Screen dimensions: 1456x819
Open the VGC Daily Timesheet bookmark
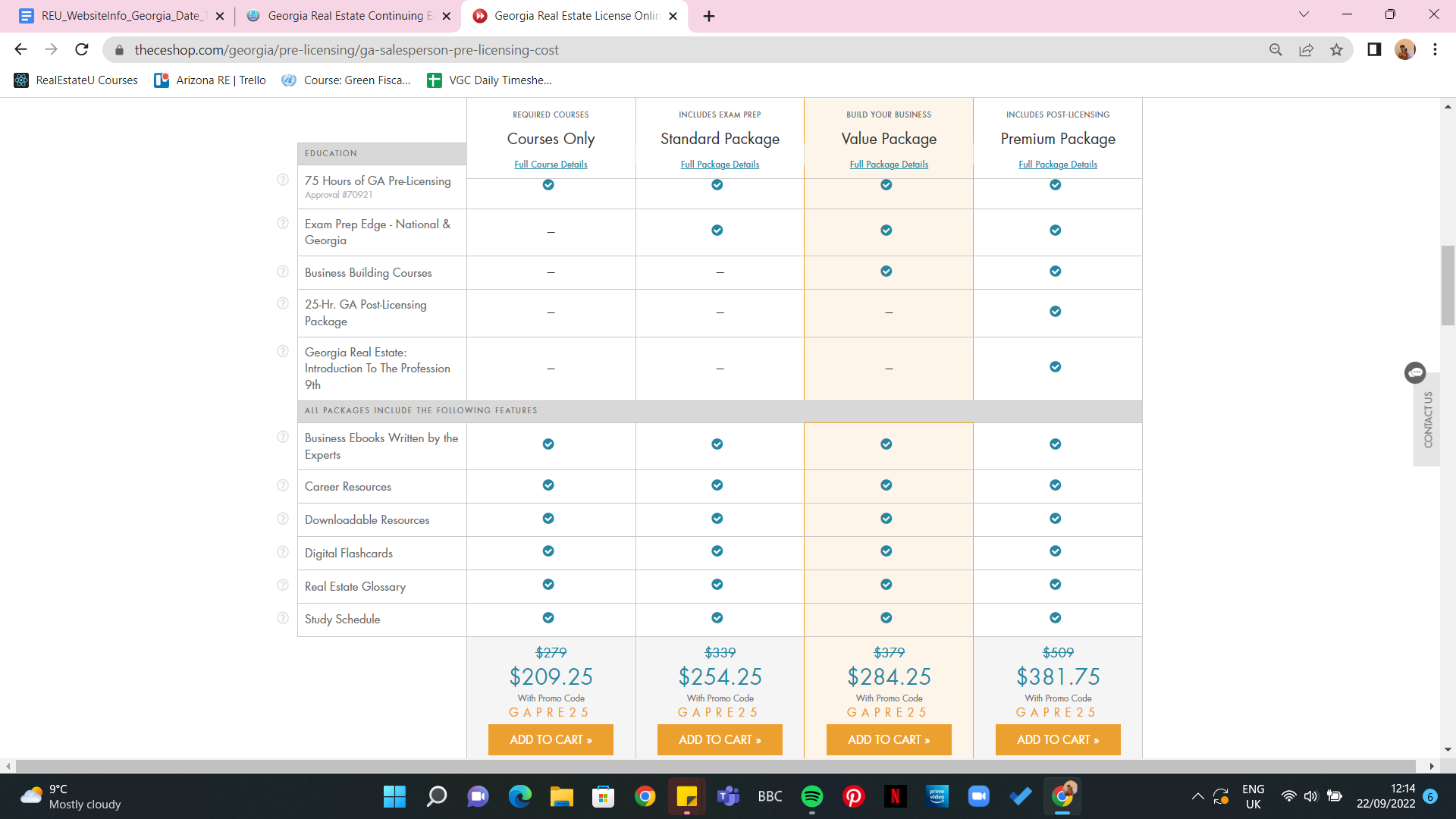pyautogui.click(x=490, y=80)
